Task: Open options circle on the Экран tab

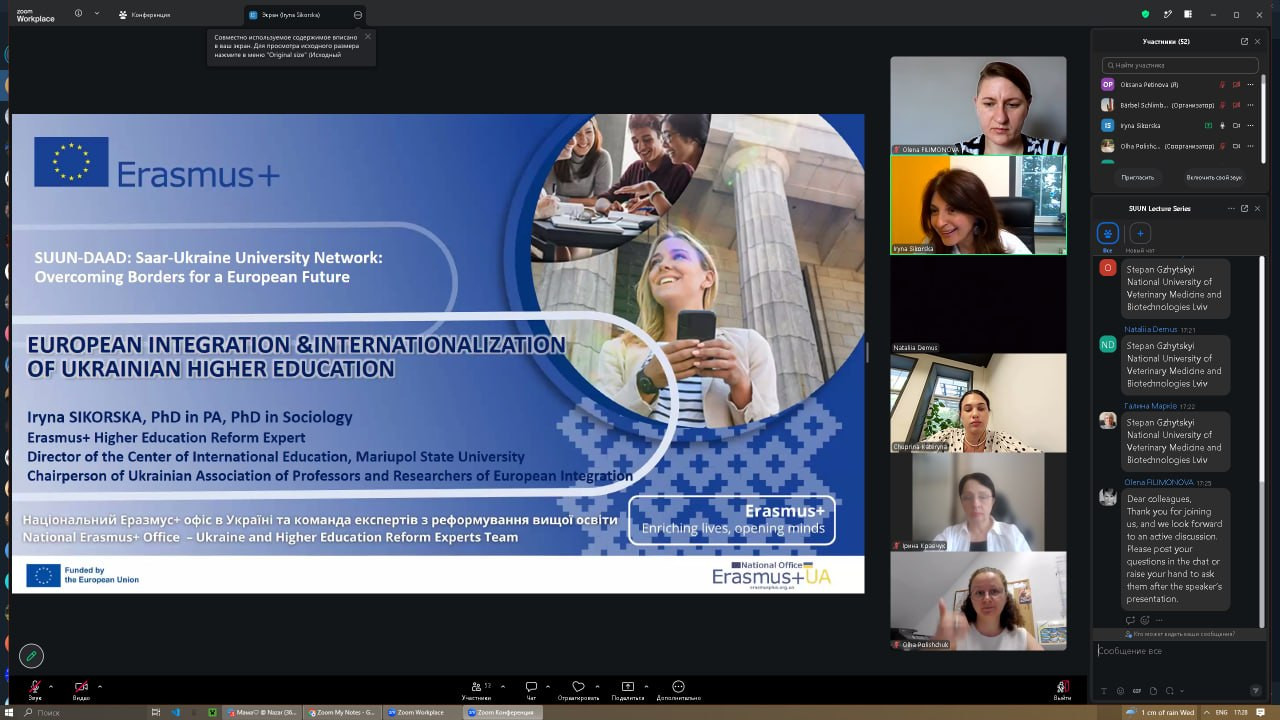Action: coord(358,15)
